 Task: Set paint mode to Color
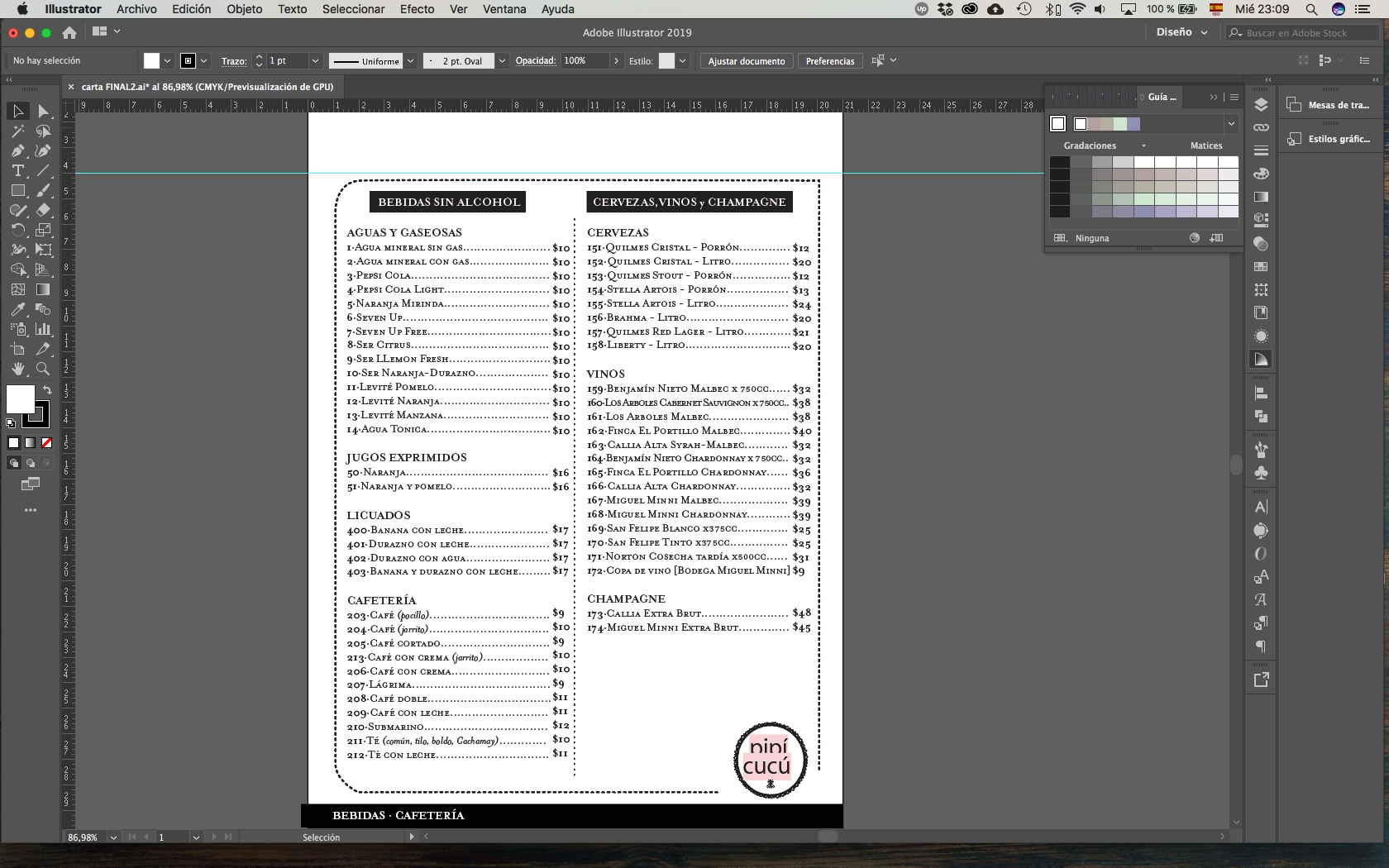13,443
